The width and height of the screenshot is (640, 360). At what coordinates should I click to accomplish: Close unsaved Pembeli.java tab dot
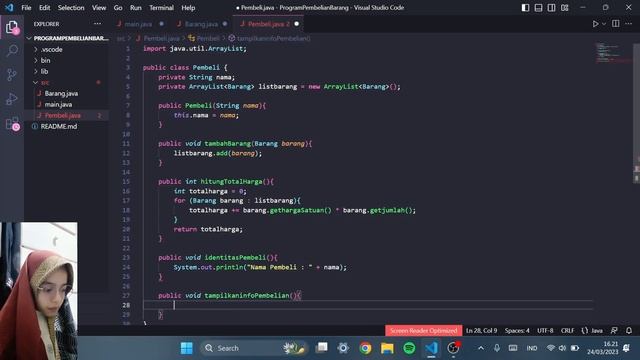297,24
